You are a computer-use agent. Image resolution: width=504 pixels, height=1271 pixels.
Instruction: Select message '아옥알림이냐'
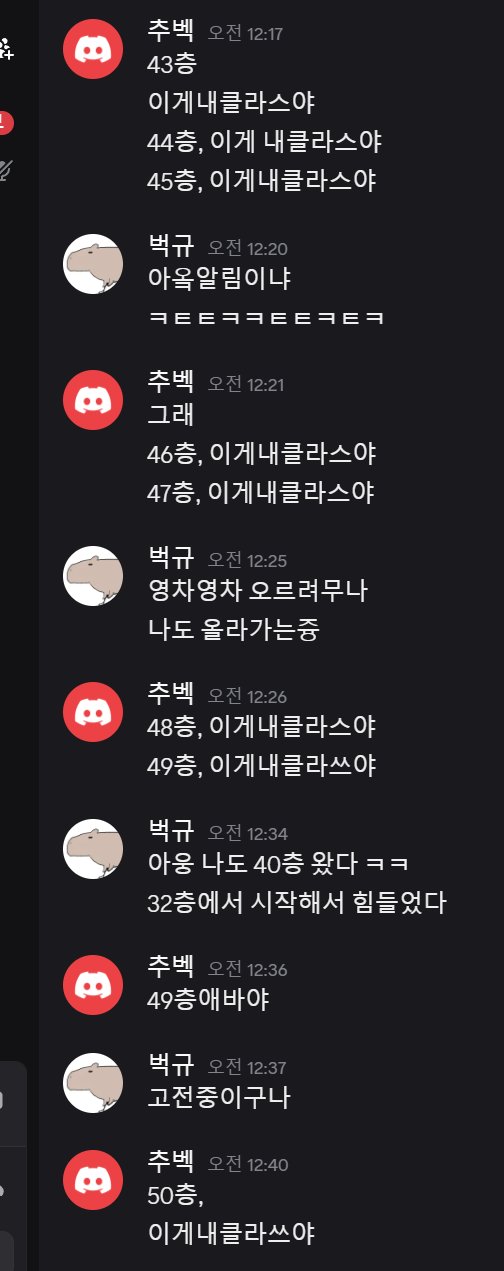219,280
